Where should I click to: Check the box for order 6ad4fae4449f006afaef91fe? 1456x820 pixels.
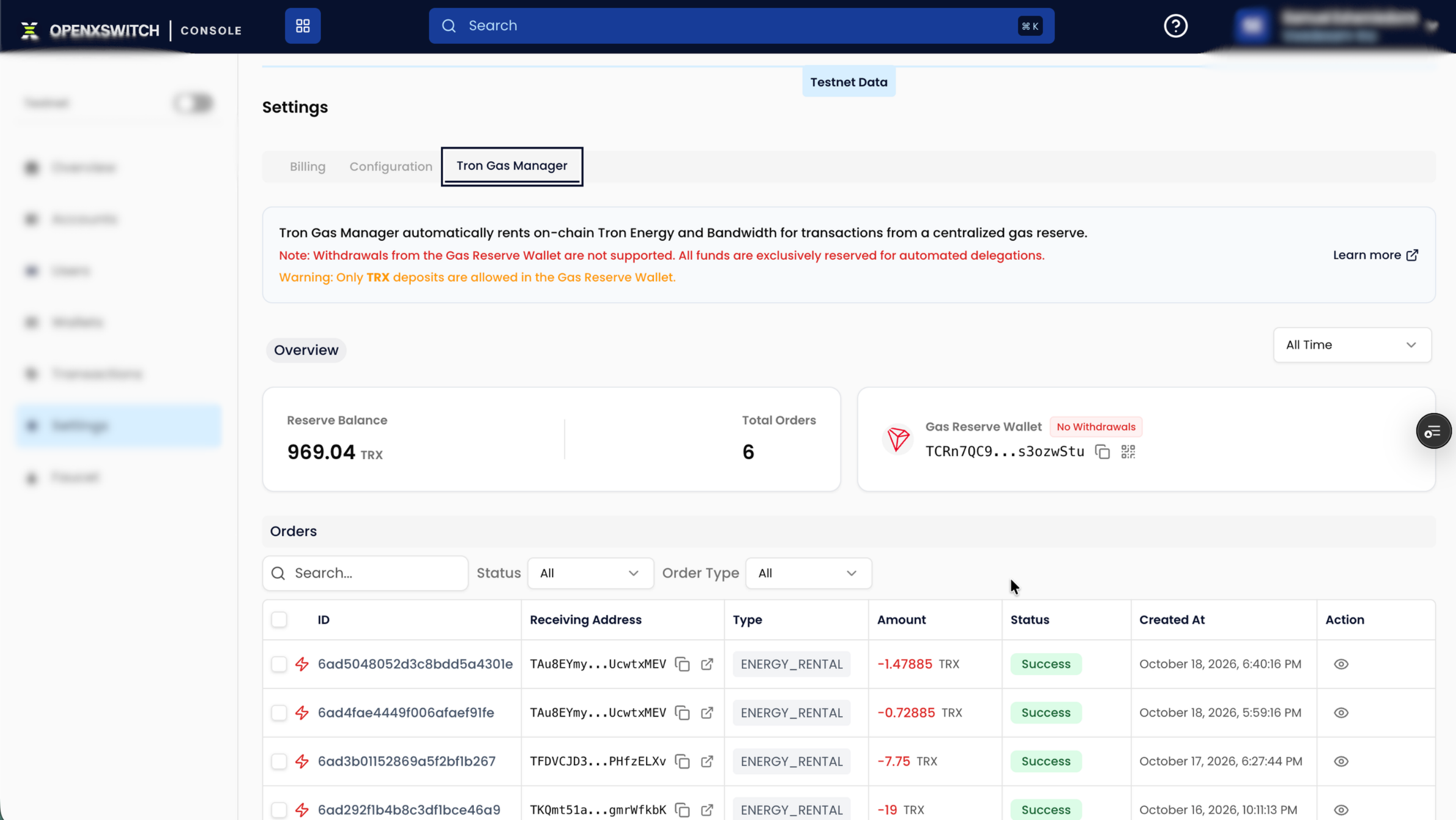[279, 713]
